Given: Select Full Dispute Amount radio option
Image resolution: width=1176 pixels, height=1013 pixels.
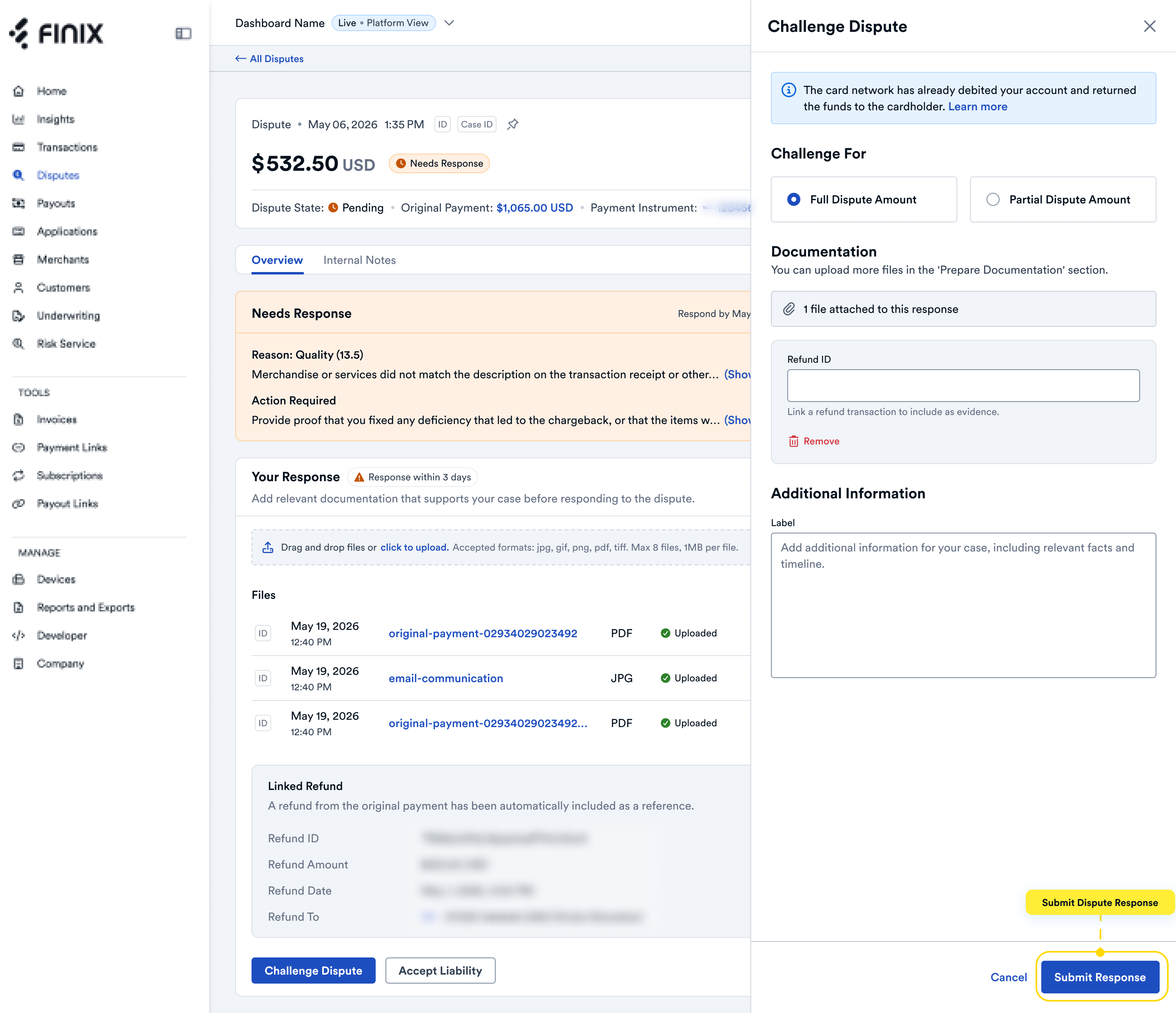Looking at the screenshot, I should click(x=863, y=199).
